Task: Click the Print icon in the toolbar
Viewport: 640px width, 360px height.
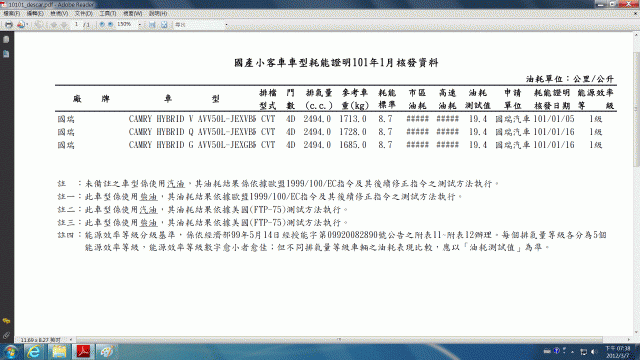Action: point(9,24)
